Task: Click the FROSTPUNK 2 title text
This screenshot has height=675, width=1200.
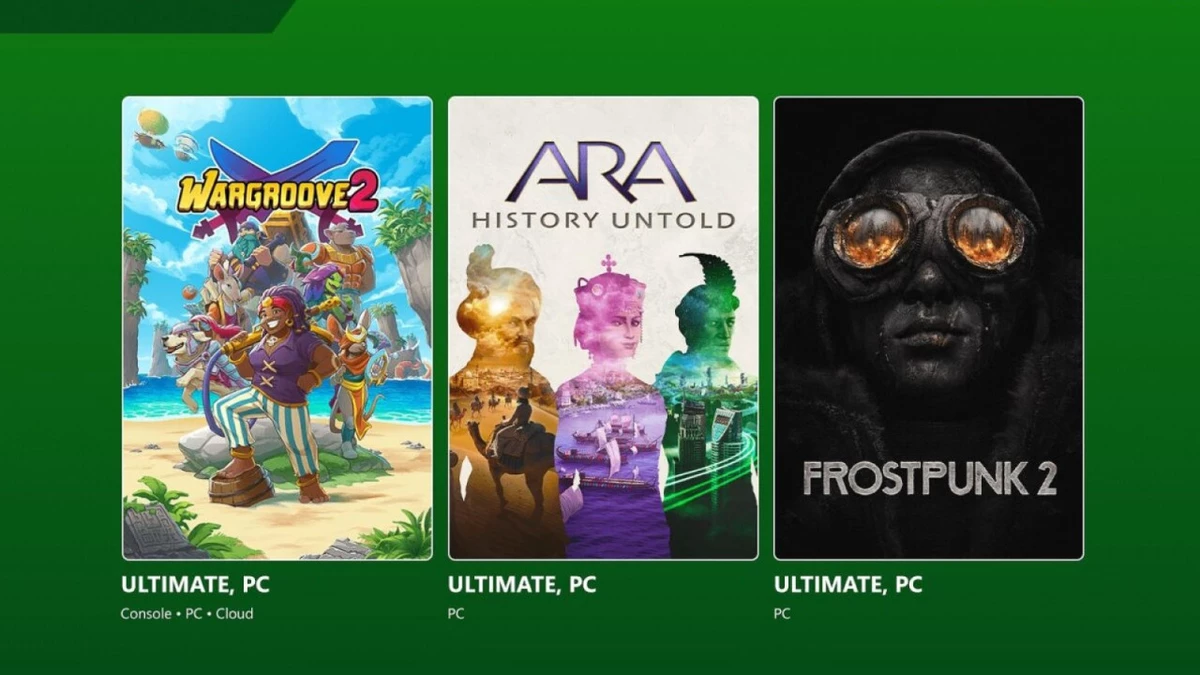Action: click(929, 478)
